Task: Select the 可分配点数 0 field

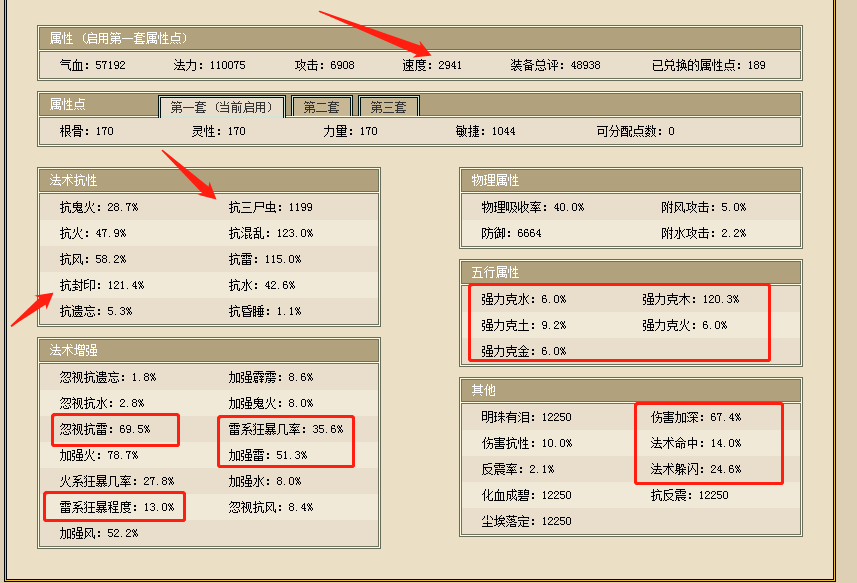Action: (635, 131)
